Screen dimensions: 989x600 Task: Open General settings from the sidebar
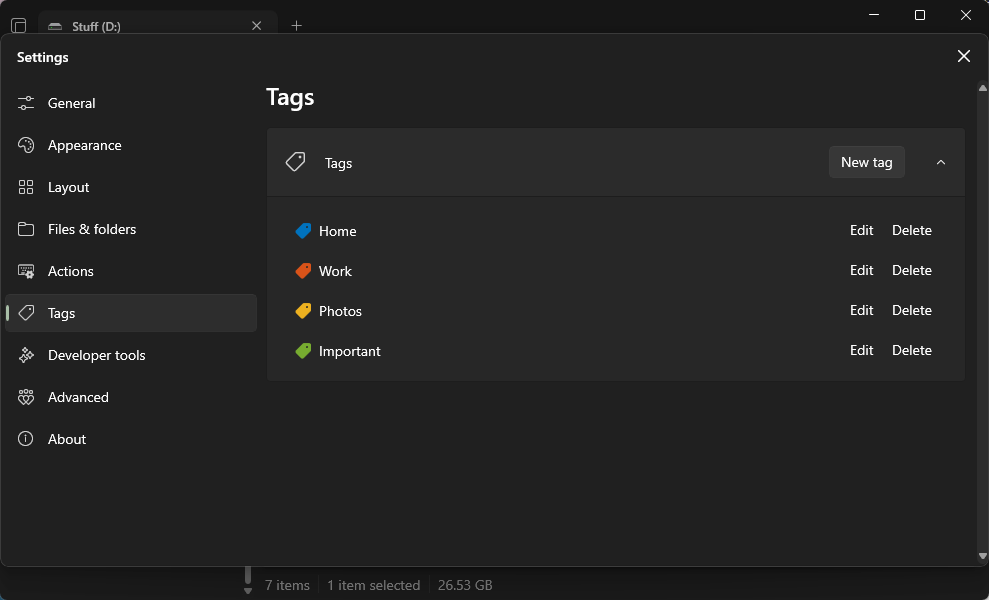click(72, 103)
